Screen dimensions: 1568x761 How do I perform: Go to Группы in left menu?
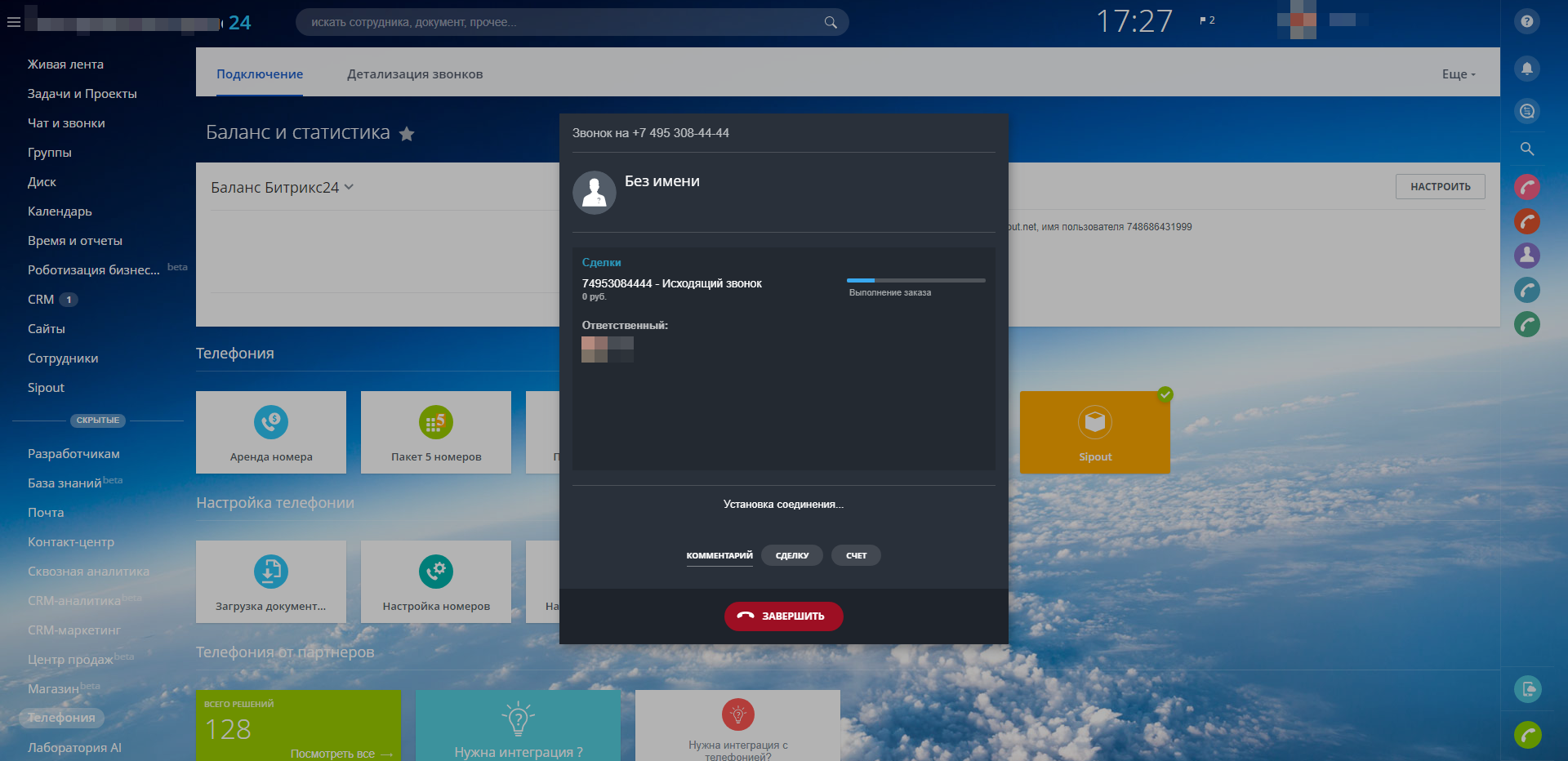50,153
